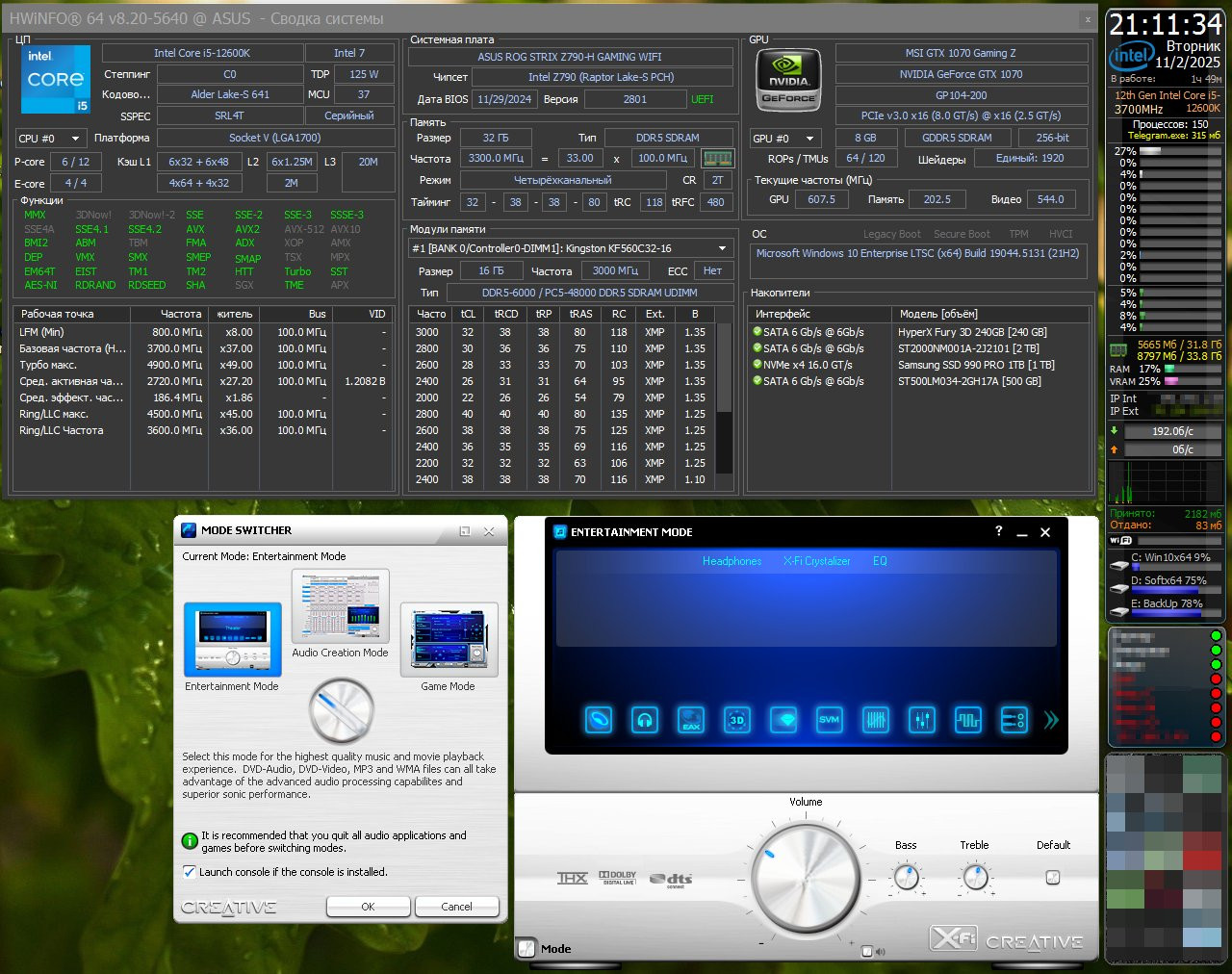Click the Default reset box for Bass/Treble
1232x974 pixels.
[1053, 877]
